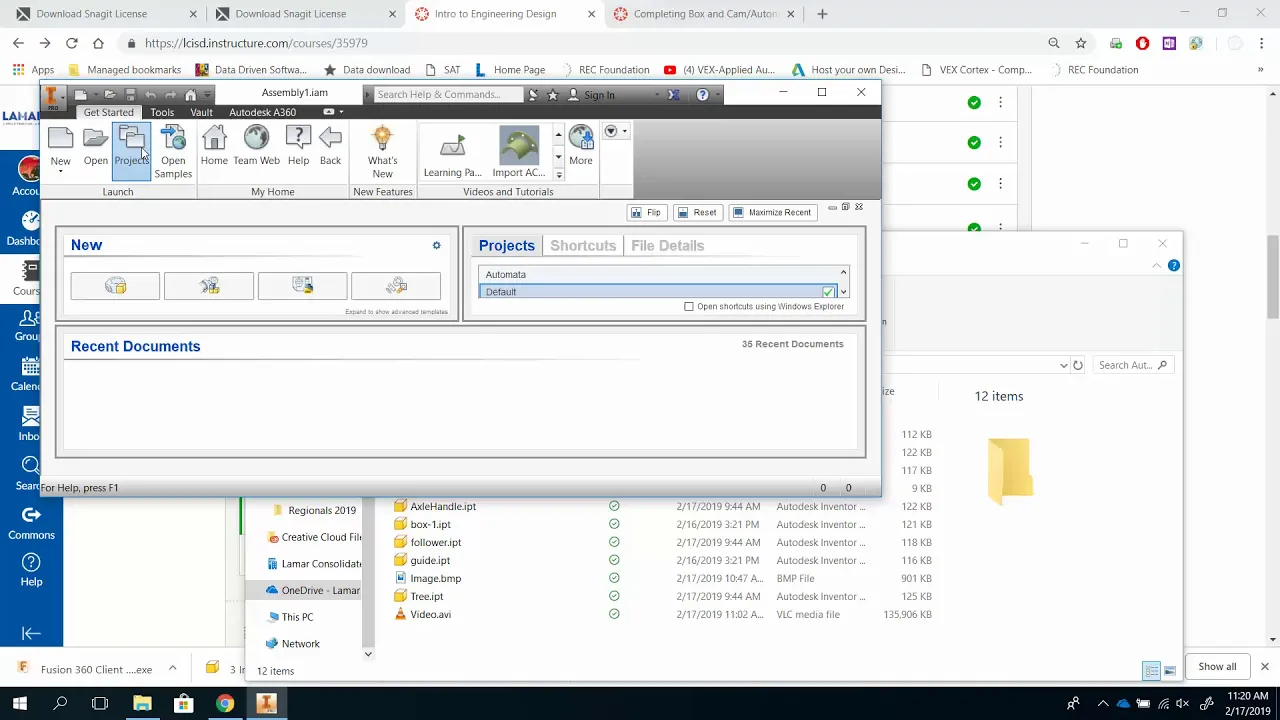Select Tree.ipt in File Explorer
1280x720 pixels.
tap(426, 596)
